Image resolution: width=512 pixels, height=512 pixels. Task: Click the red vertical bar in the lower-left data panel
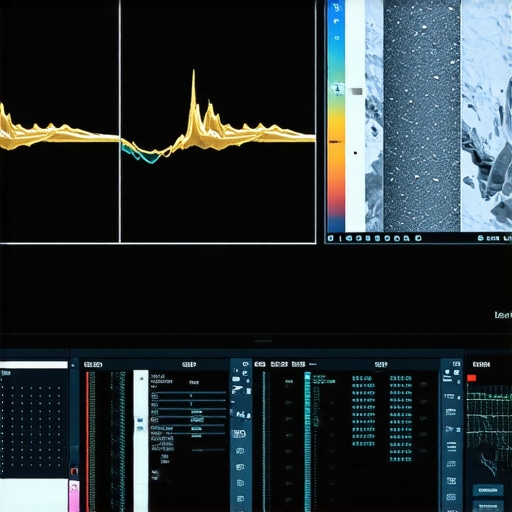(88, 442)
